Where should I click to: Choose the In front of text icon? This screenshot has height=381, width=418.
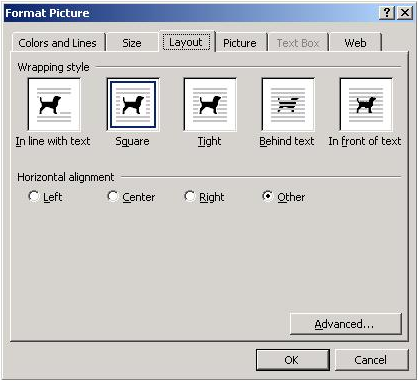click(366, 105)
